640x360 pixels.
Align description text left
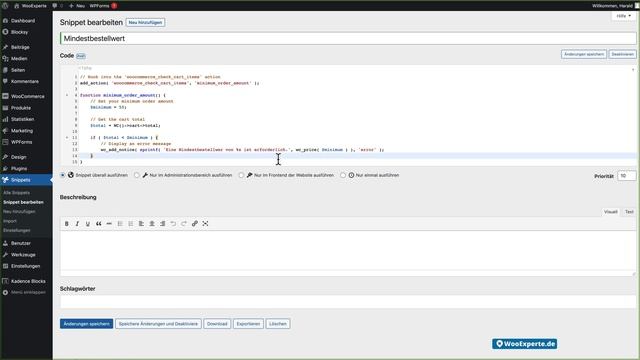[x=141, y=224]
